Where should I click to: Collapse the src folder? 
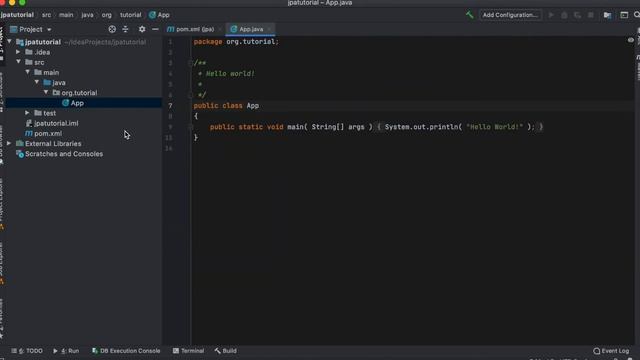18,62
